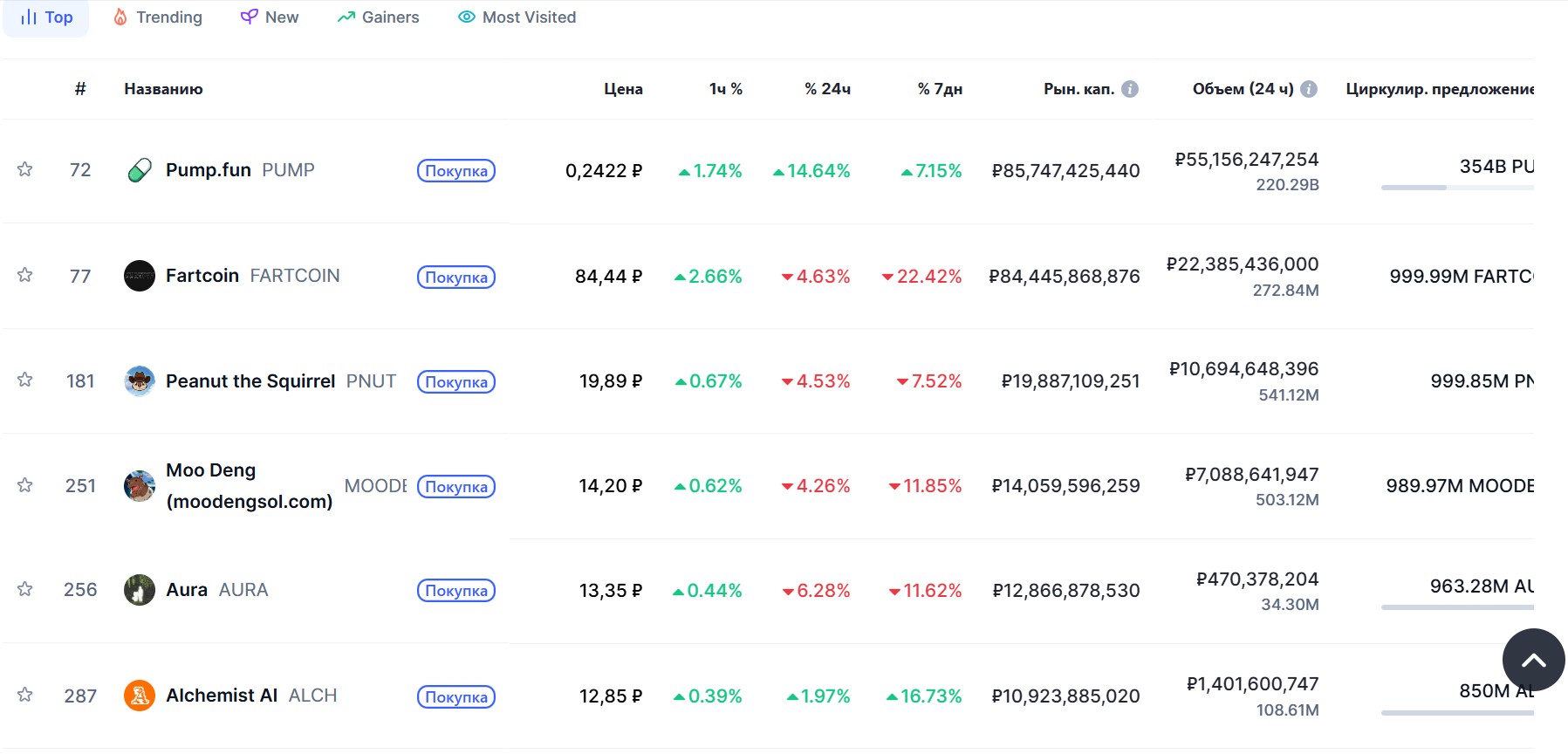Image resolution: width=1568 pixels, height=754 pixels.
Task: Click Fartcoin volume ₽22,385,436,000
Action: [1243, 264]
